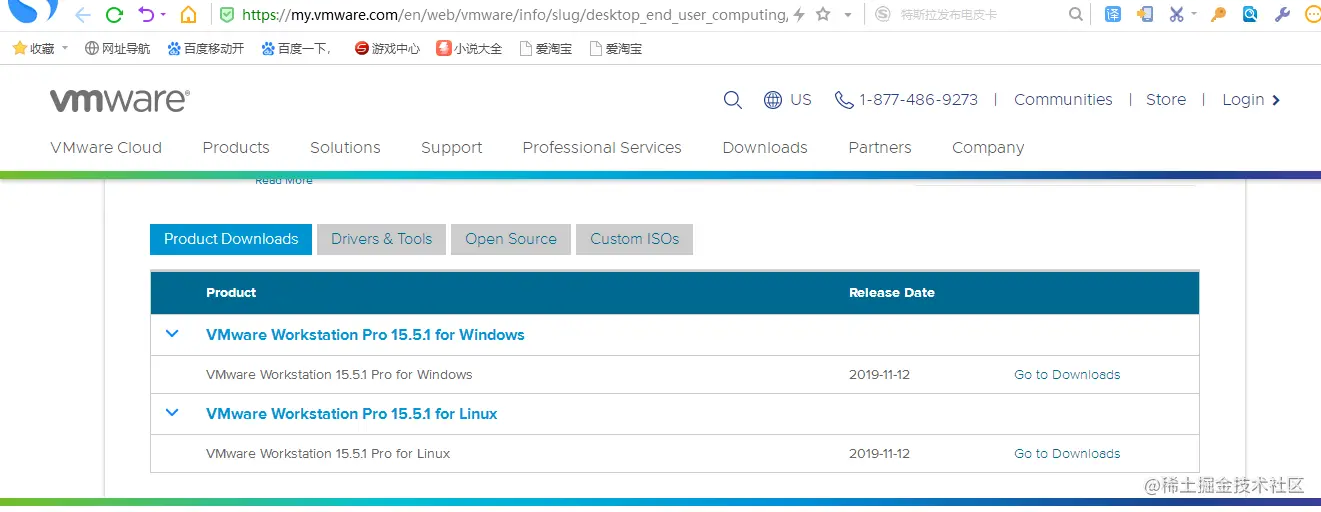Image resolution: width=1321 pixels, height=512 pixels.
Task: Open the VMware Cloud menu
Action: tap(106, 148)
